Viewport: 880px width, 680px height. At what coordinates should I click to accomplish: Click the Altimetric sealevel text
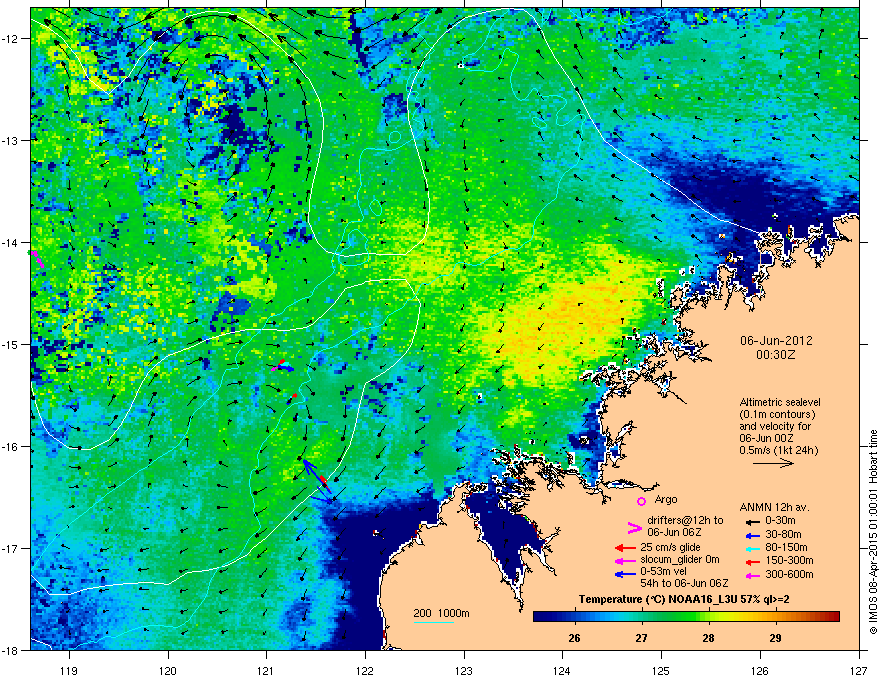coord(780,402)
